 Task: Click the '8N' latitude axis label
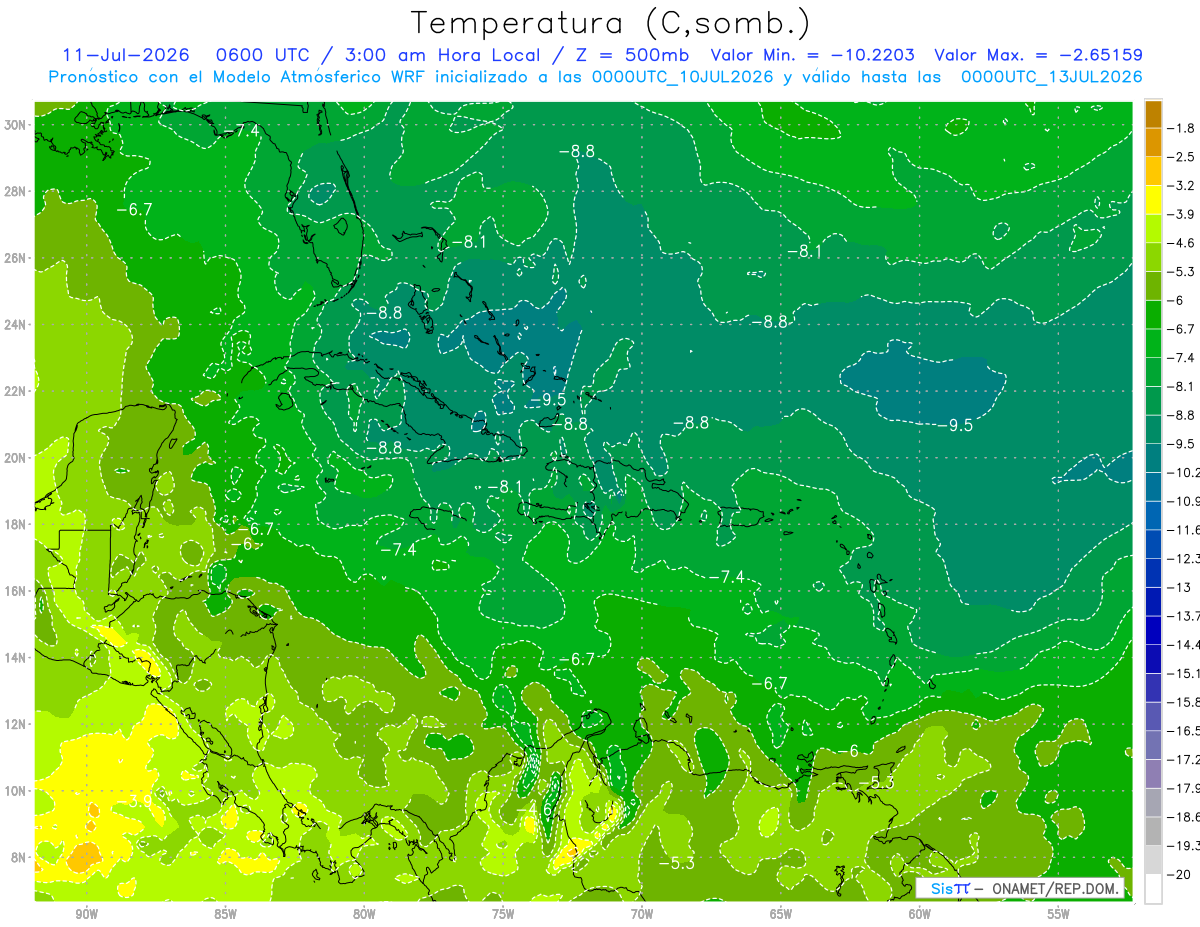[x=19, y=857]
